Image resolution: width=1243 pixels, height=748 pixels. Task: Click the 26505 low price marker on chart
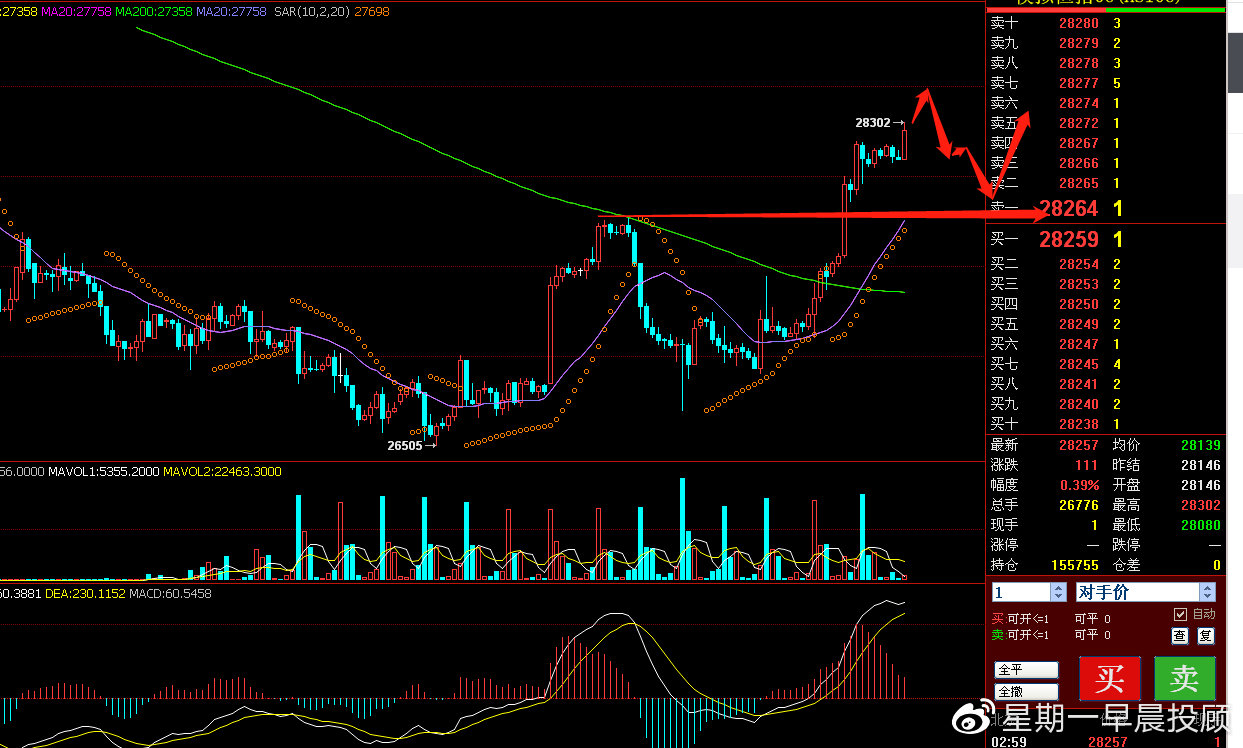405,446
